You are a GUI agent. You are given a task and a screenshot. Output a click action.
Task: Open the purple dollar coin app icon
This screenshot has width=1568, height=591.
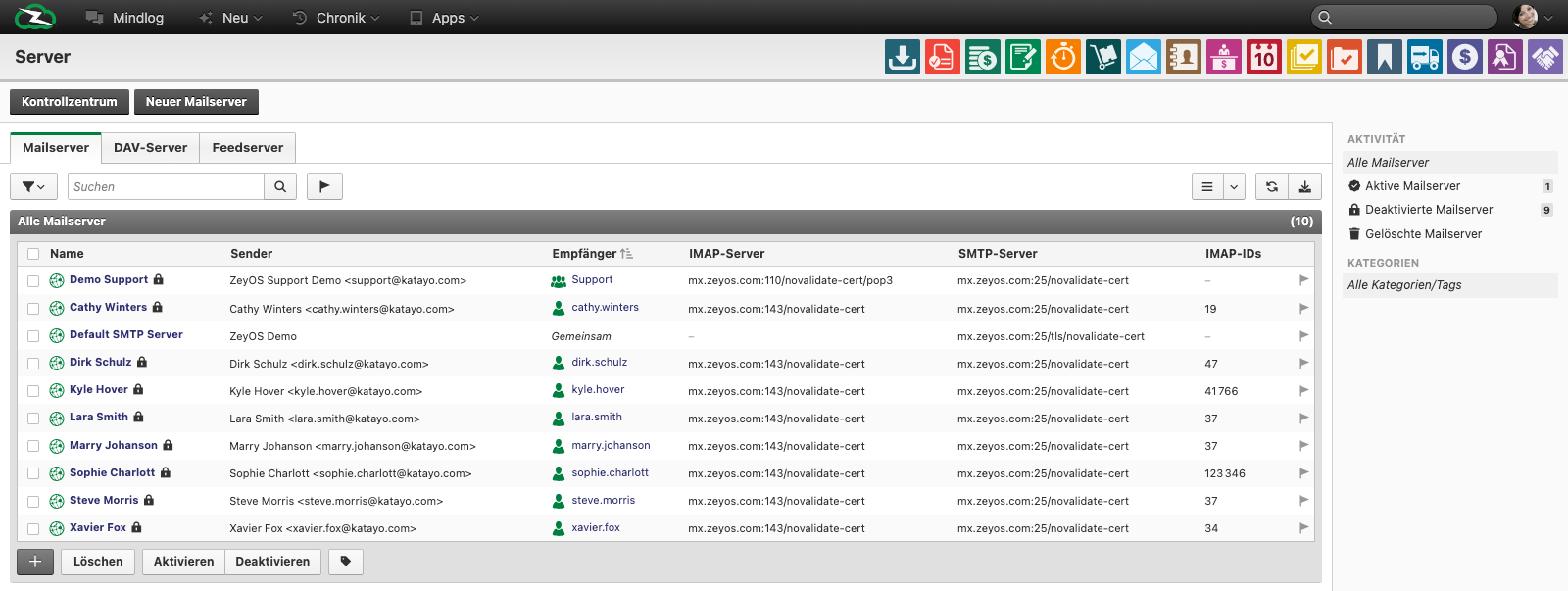pyautogui.click(x=1464, y=57)
